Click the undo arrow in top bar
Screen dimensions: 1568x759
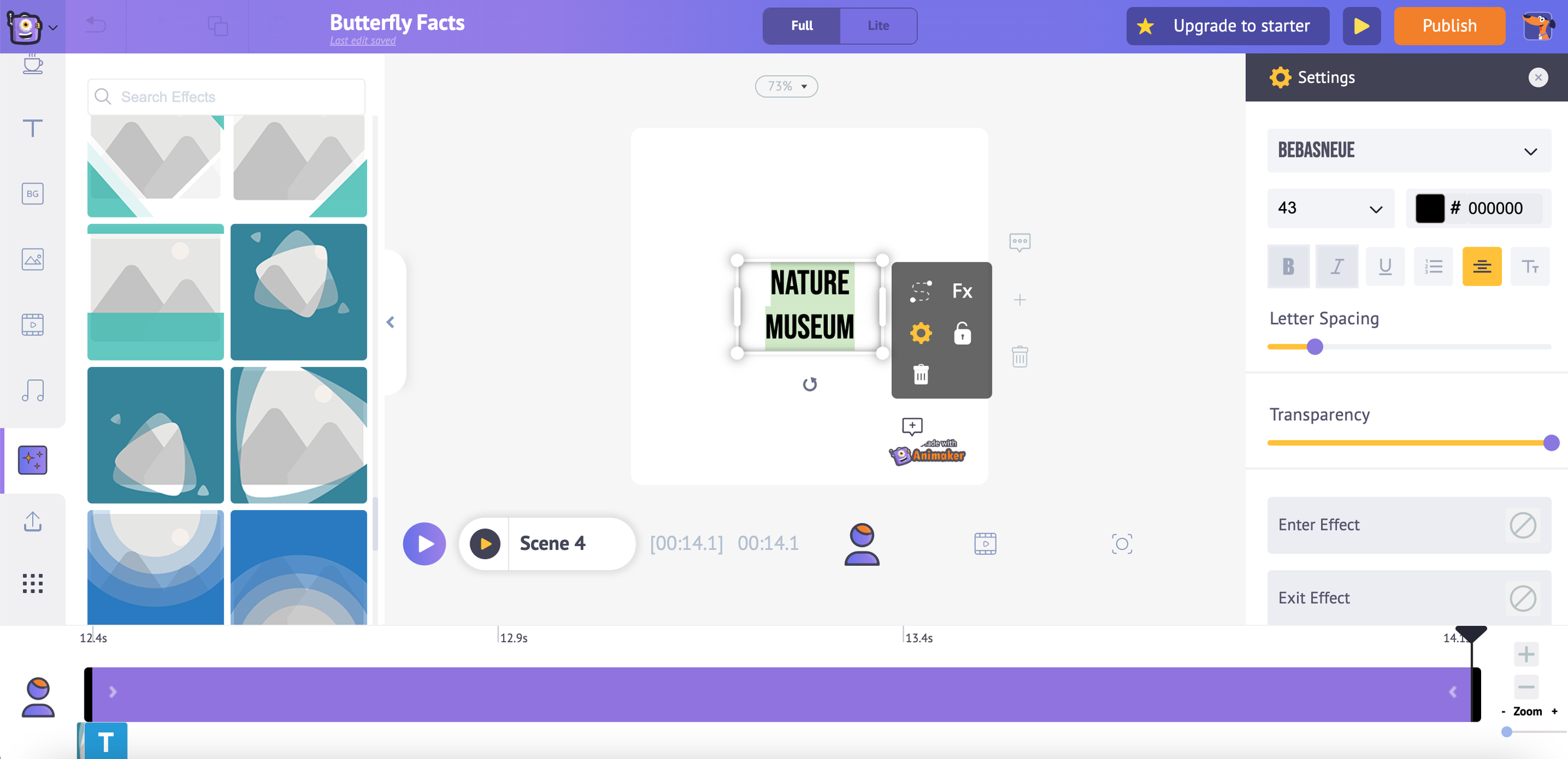point(96,25)
